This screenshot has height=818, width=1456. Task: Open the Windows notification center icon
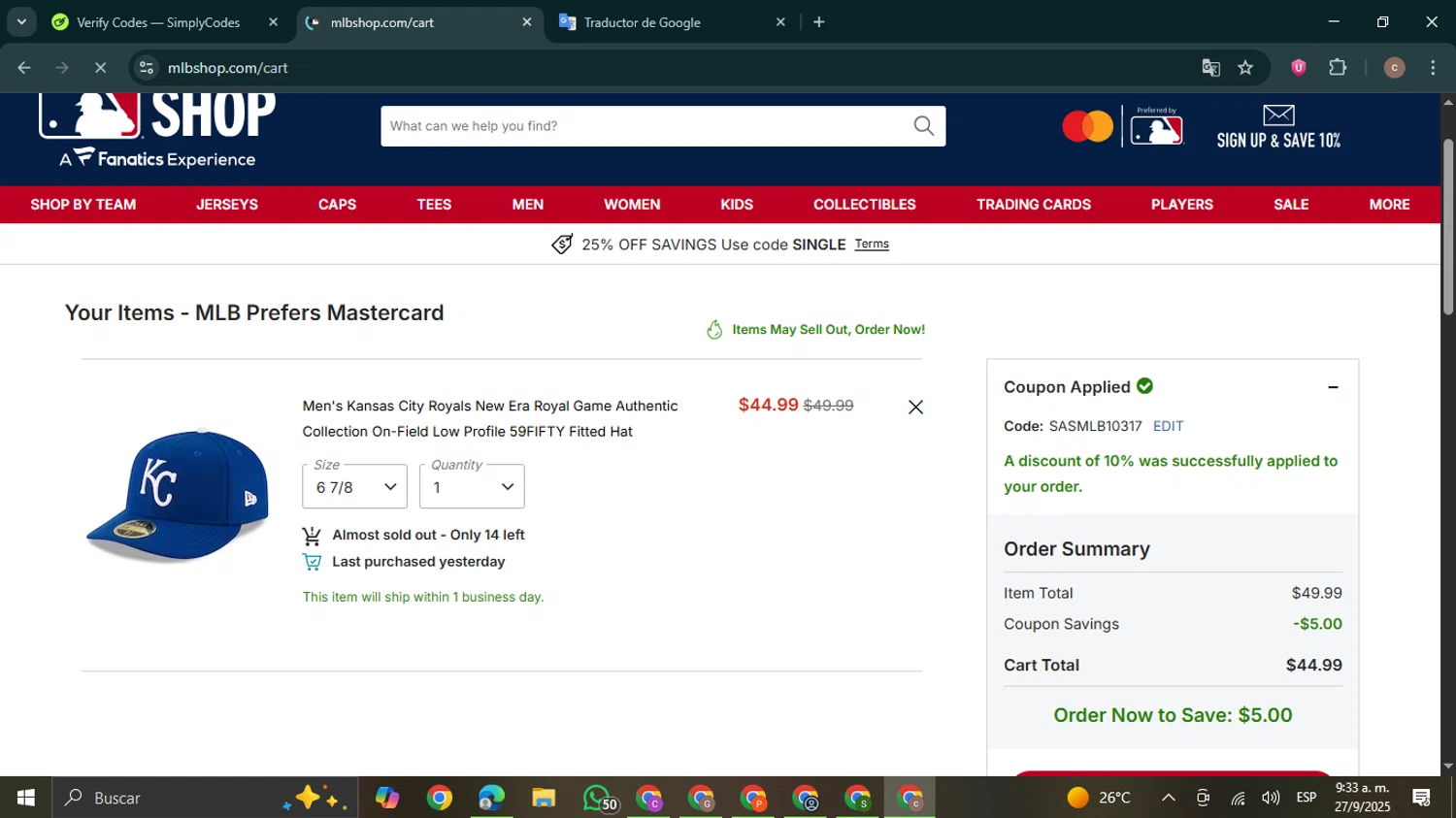[x=1422, y=798]
